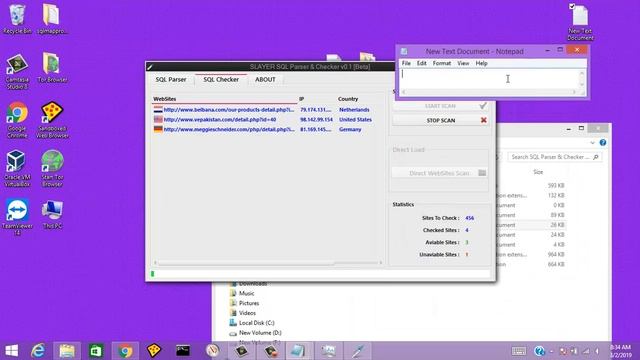Open Internet Explorer from taskbar
Screen dimensions: 640x360
tap(38, 351)
